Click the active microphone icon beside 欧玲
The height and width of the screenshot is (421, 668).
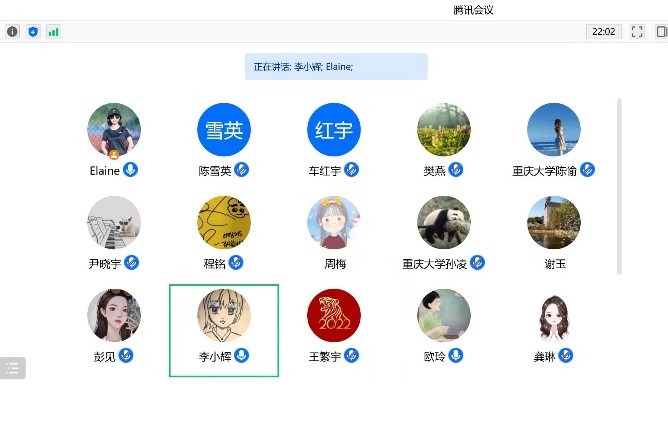point(455,355)
